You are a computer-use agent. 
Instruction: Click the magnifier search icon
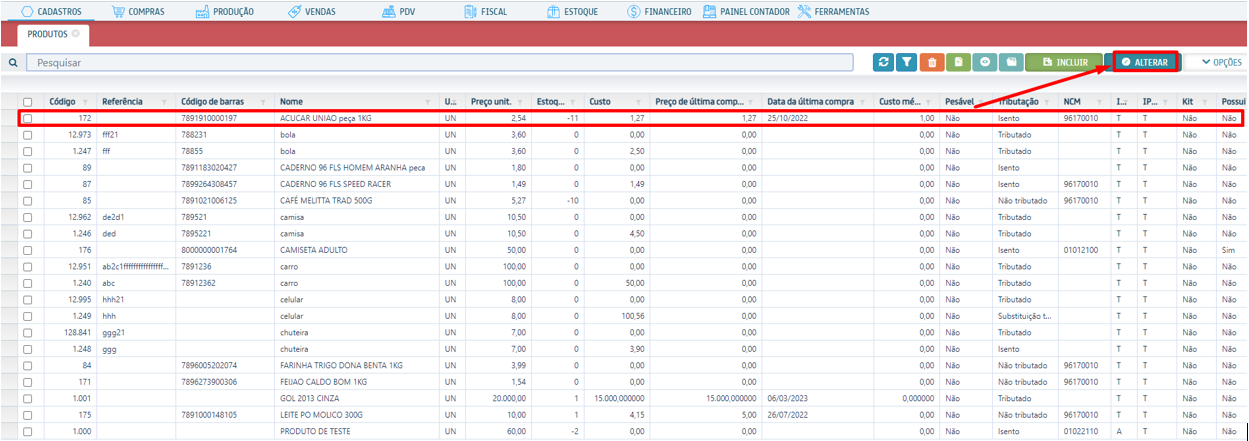coord(13,62)
